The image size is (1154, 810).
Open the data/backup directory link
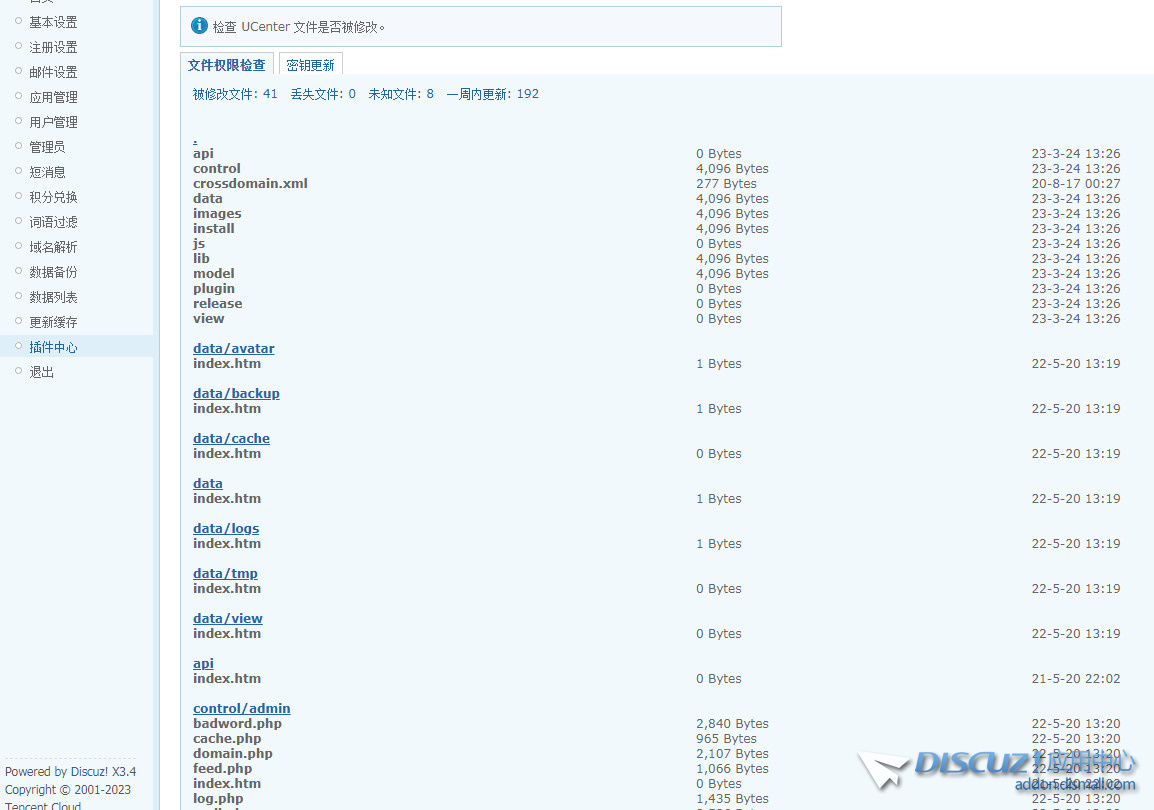click(x=236, y=393)
